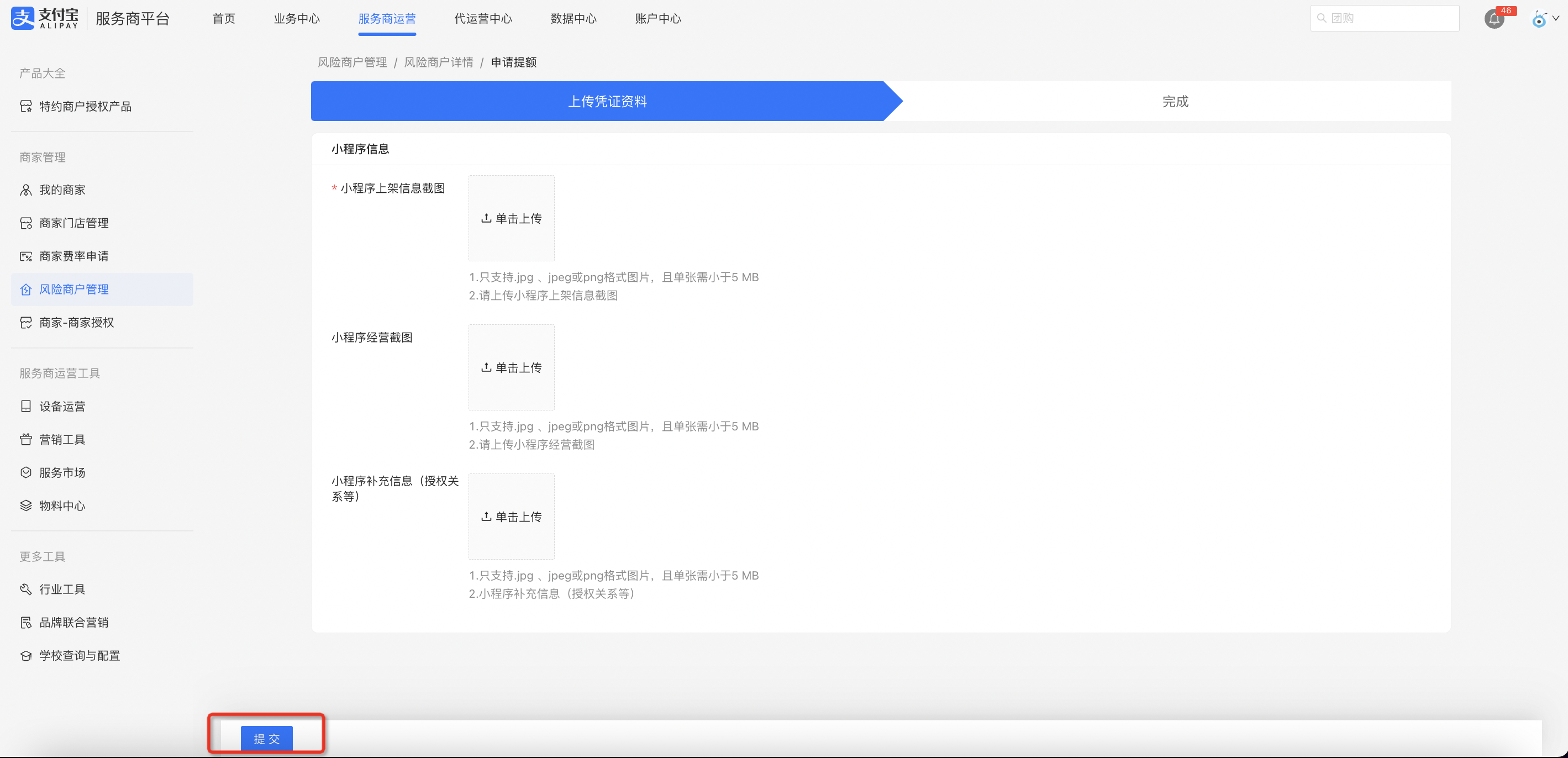Open 特约商户授权产品 in the sidebar
This screenshot has width=1568, height=758.
pyautogui.click(x=85, y=107)
